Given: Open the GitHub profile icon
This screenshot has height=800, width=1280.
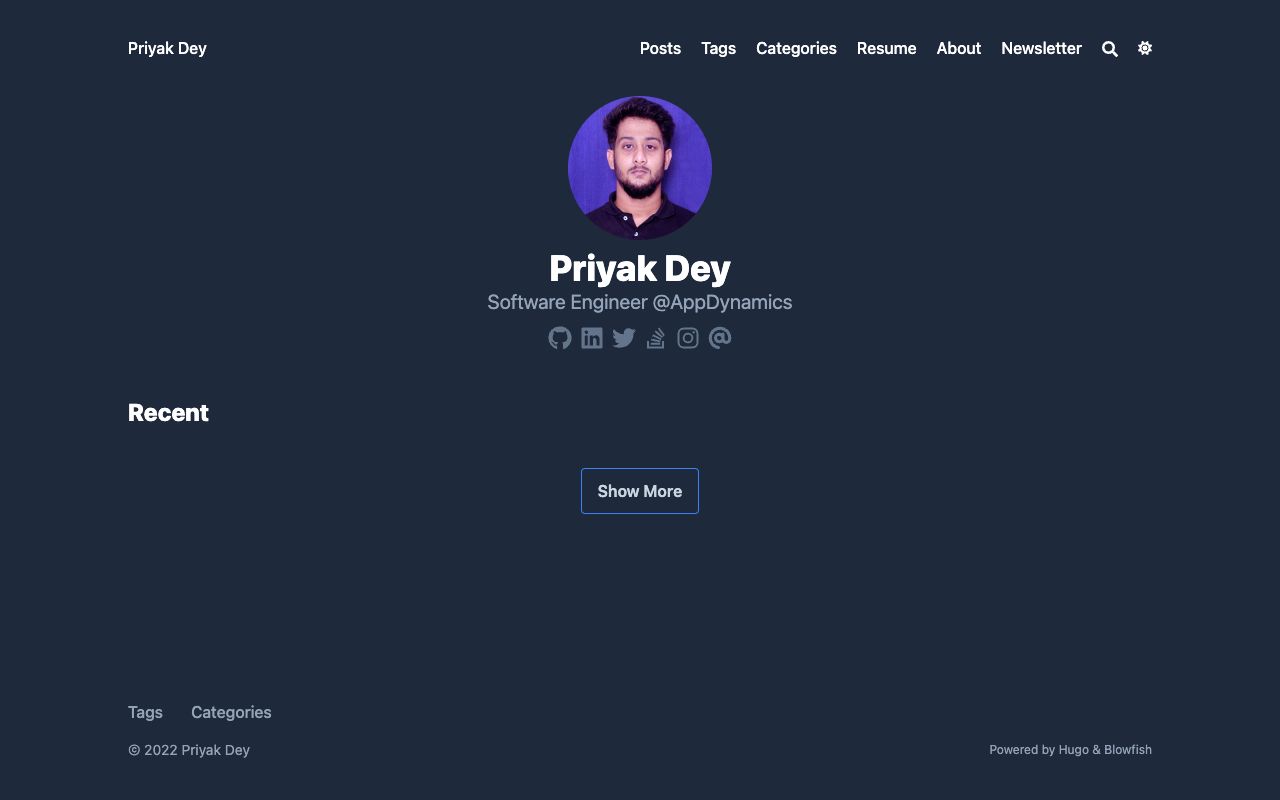Looking at the screenshot, I should [560, 338].
